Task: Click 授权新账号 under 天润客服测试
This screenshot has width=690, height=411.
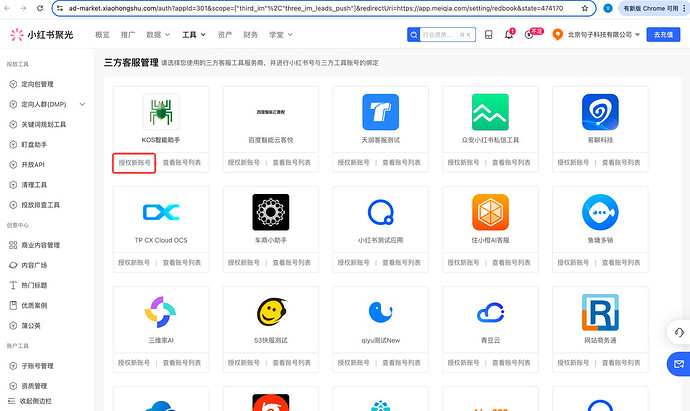Action: [x=353, y=163]
